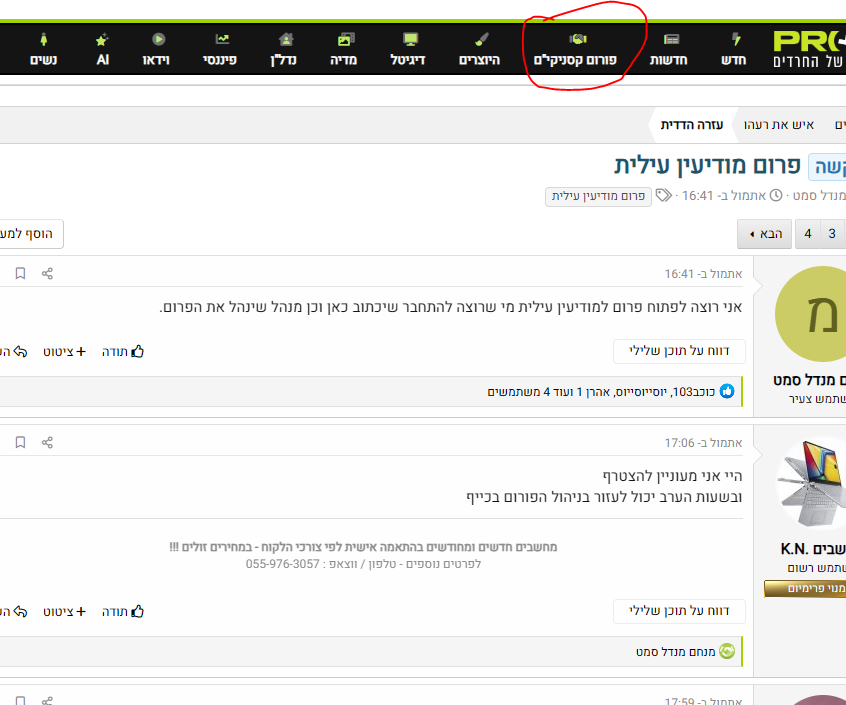The height and width of the screenshot is (705, 846).
Task: Click the thread title פרום מודיעין עילית
Action: [x=707, y=166]
